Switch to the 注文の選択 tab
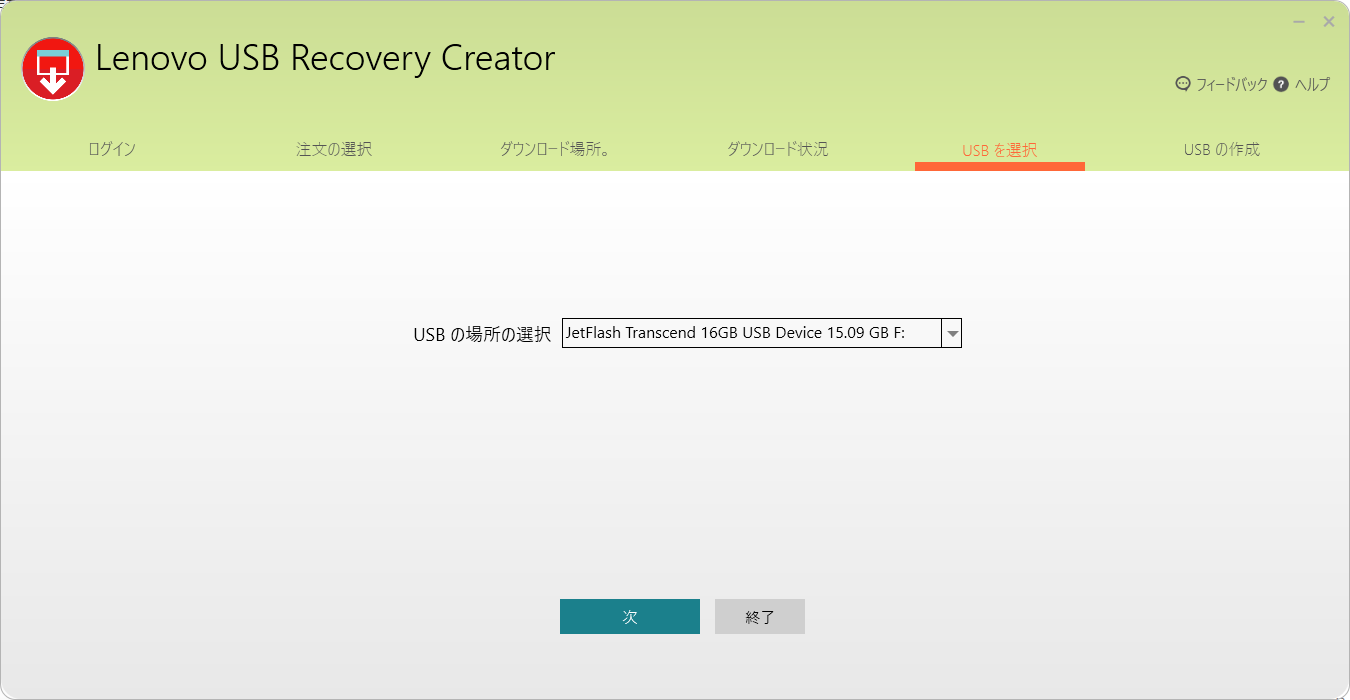This screenshot has width=1350, height=700. [x=334, y=150]
